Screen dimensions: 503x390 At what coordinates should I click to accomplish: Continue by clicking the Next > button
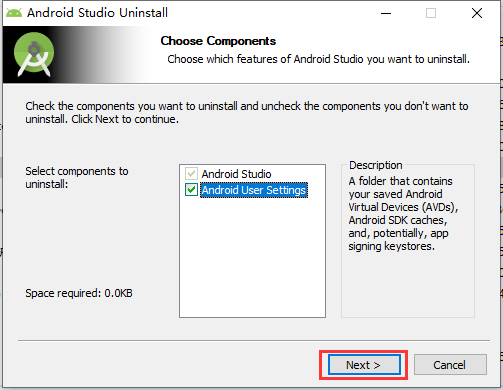pos(364,365)
